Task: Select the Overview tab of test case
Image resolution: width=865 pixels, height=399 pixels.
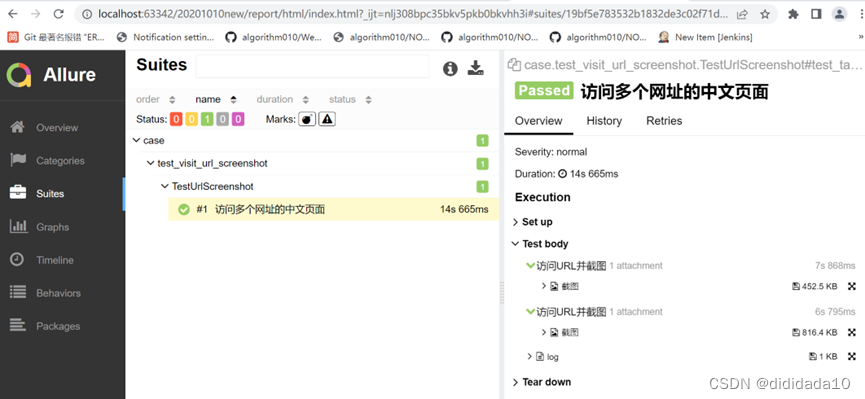Action: (x=538, y=121)
